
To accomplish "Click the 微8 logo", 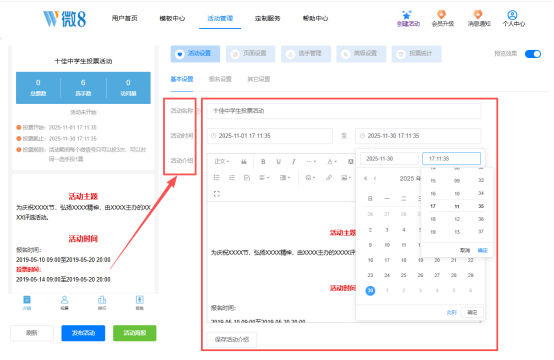I will click(x=64, y=19).
